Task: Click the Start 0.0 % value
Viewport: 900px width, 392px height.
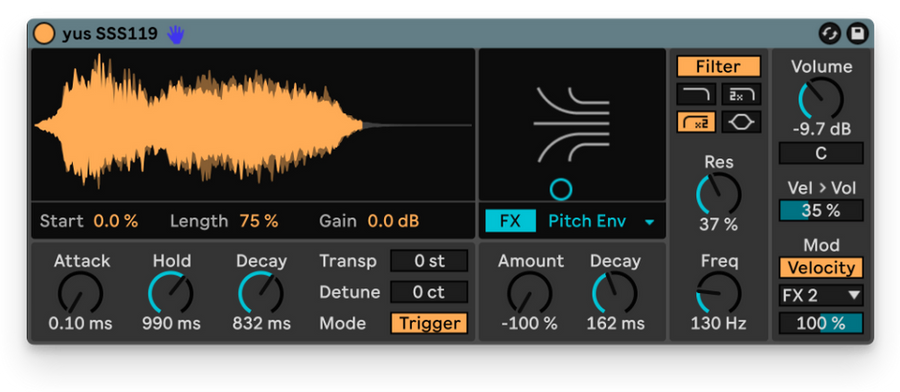Action: pos(116,221)
